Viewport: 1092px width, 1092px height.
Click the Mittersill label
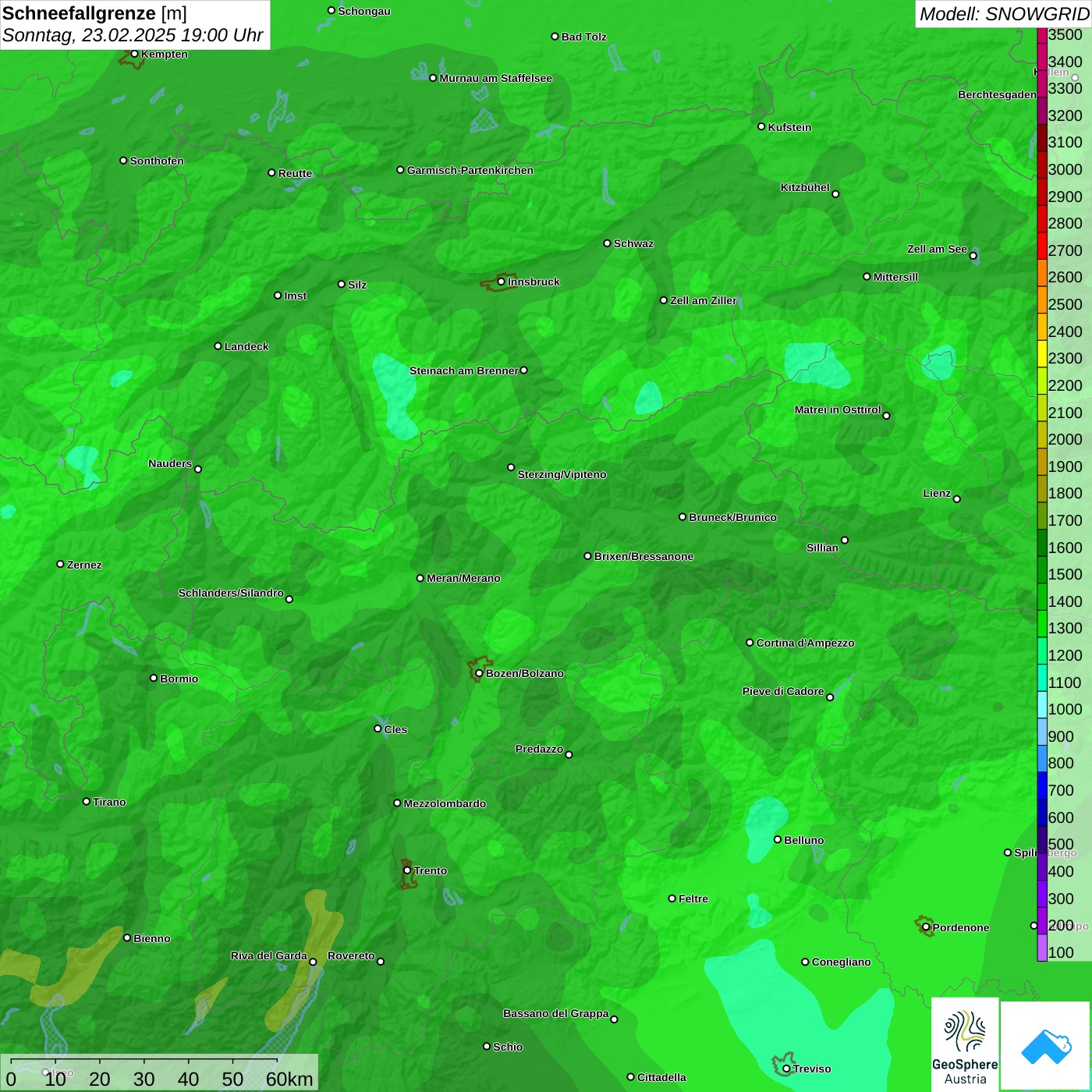point(895,277)
